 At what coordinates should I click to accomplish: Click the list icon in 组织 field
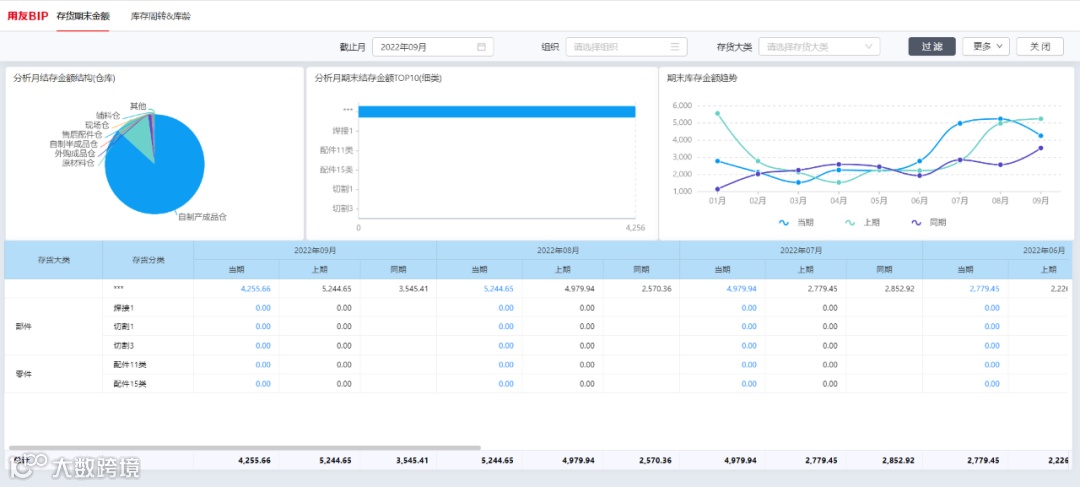click(675, 47)
